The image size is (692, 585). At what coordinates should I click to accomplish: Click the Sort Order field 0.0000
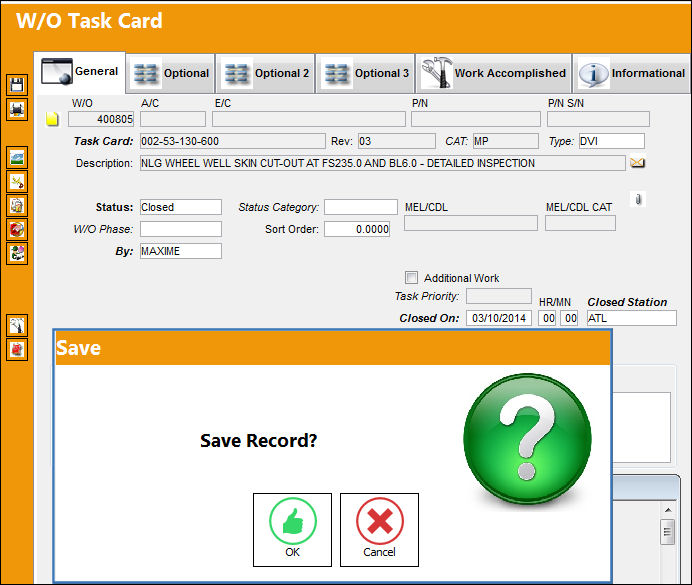[x=357, y=229]
